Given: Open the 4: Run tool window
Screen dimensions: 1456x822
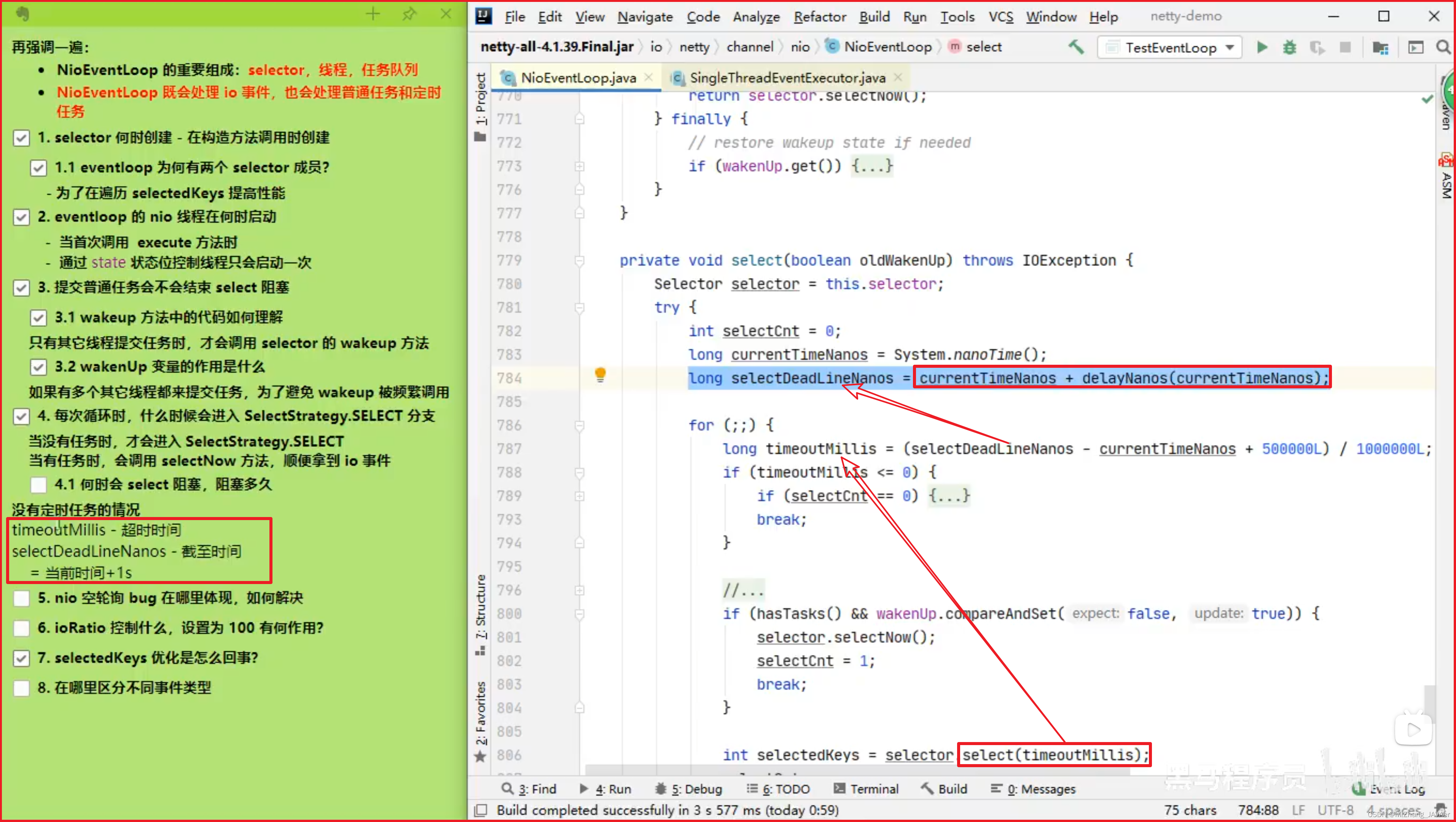Looking at the screenshot, I should coord(605,788).
